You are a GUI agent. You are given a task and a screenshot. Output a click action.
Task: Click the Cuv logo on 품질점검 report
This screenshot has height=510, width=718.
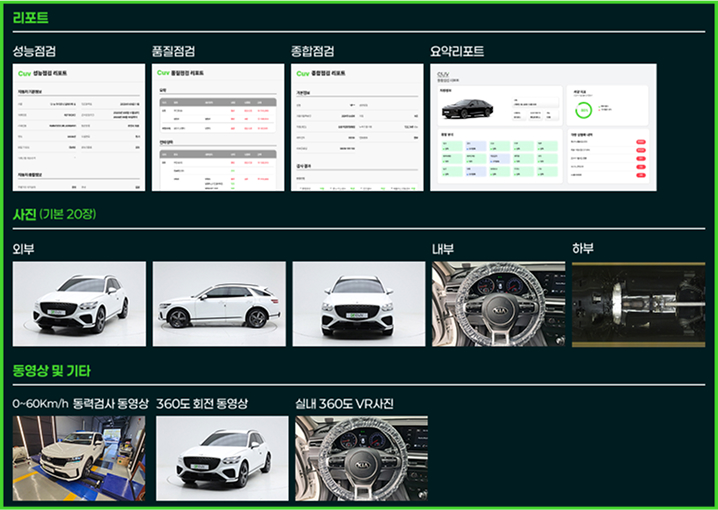(x=164, y=73)
